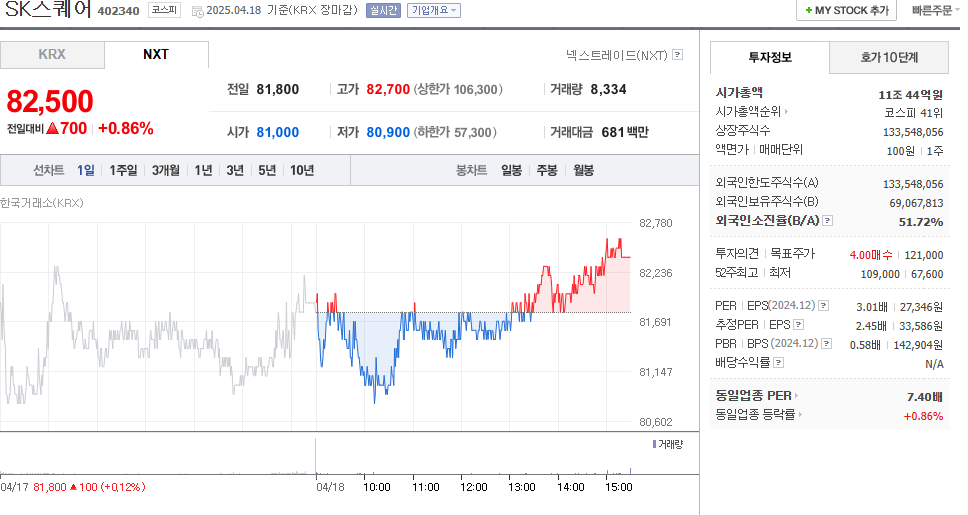Click calendar icon before the 2025.04.18 date
Screen dimensions: 968x515
198,11
